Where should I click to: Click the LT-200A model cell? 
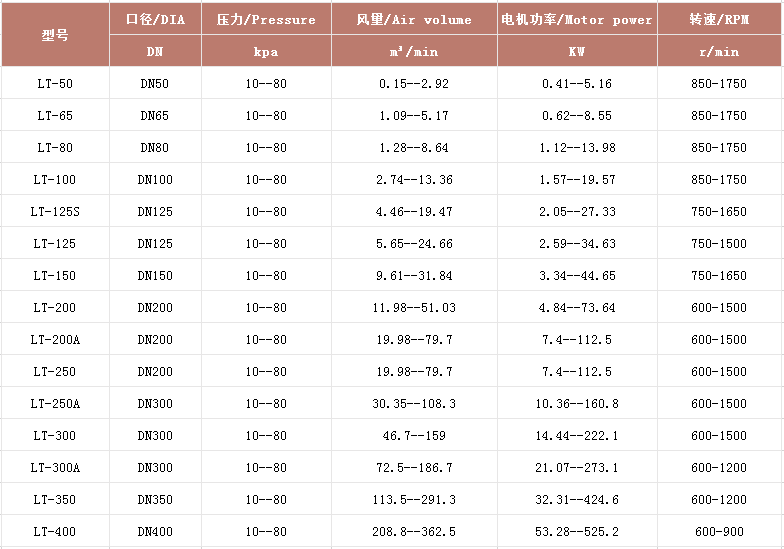pyautogui.click(x=55, y=340)
